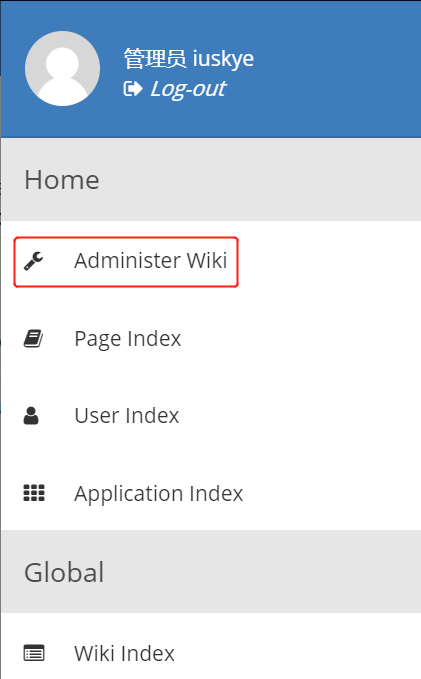421x679 pixels.
Task: Click the log-out arrow icon
Action: [133, 89]
